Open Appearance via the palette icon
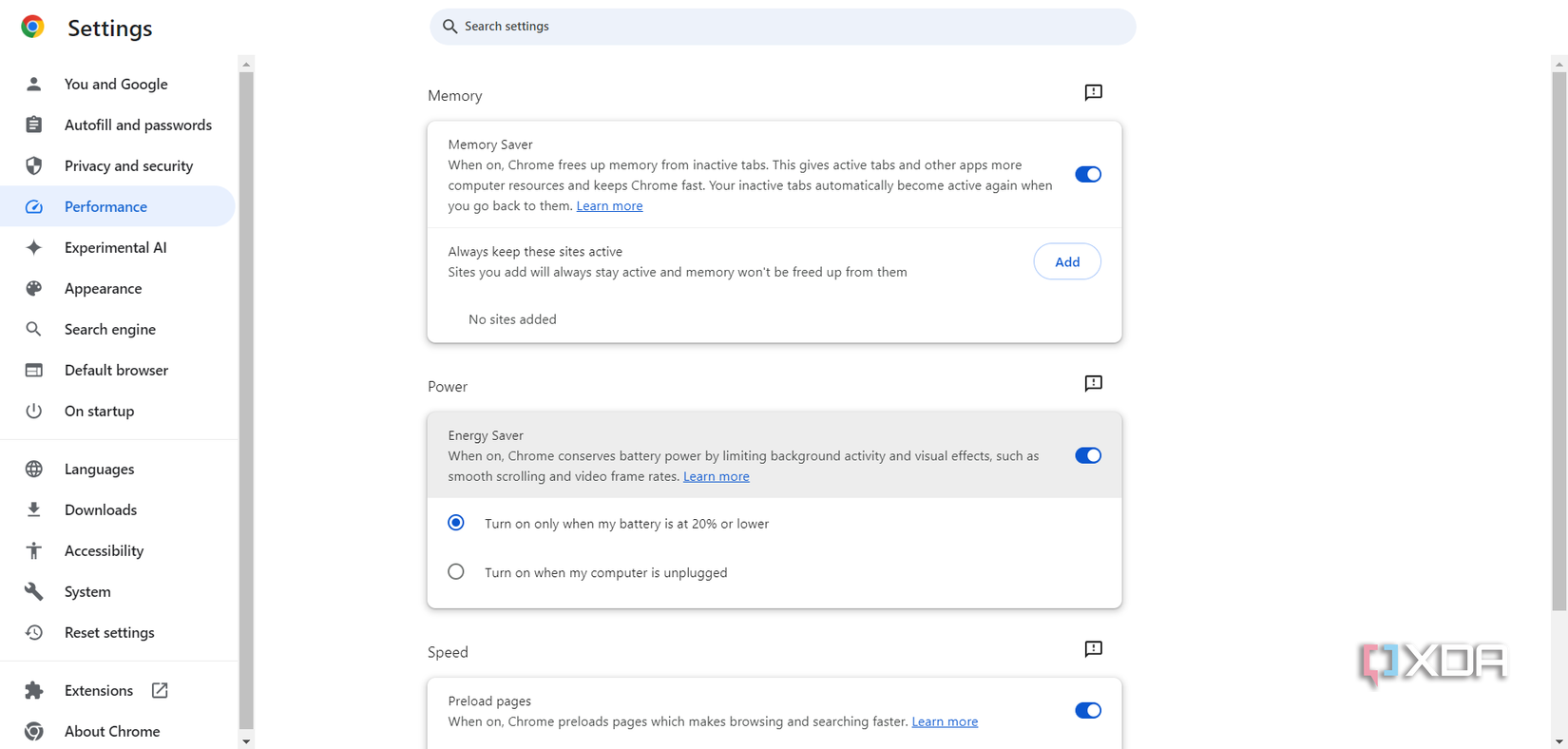 click(33, 288)
